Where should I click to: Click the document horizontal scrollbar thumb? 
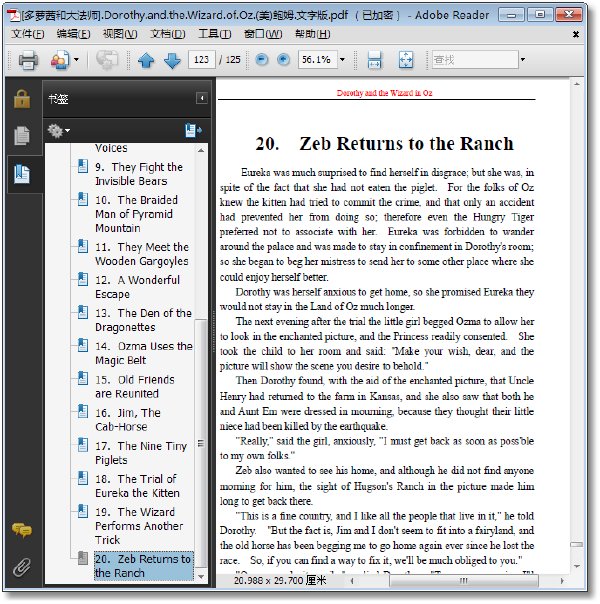coord(464,581)
